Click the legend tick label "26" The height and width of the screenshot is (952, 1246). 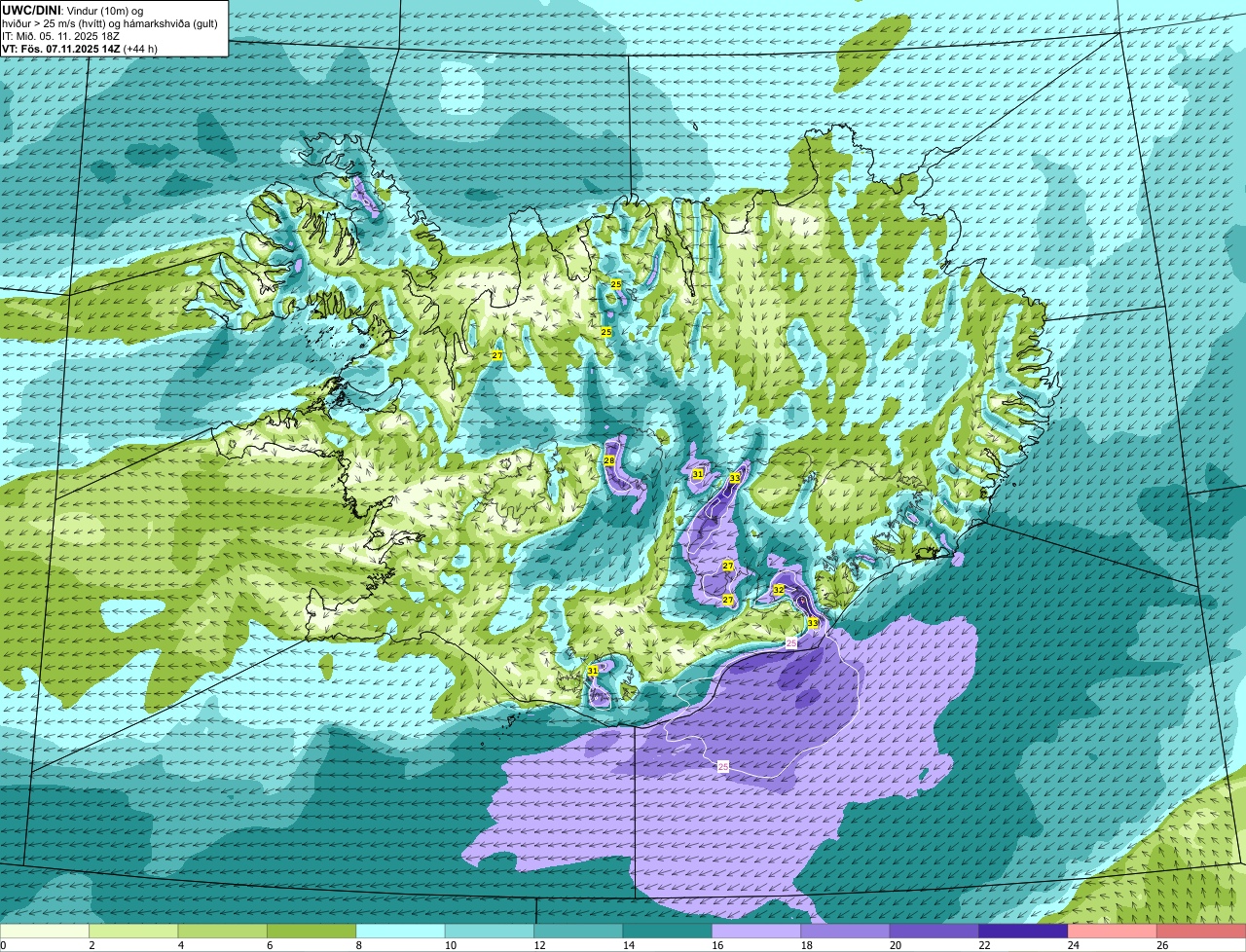[1162, 945]
